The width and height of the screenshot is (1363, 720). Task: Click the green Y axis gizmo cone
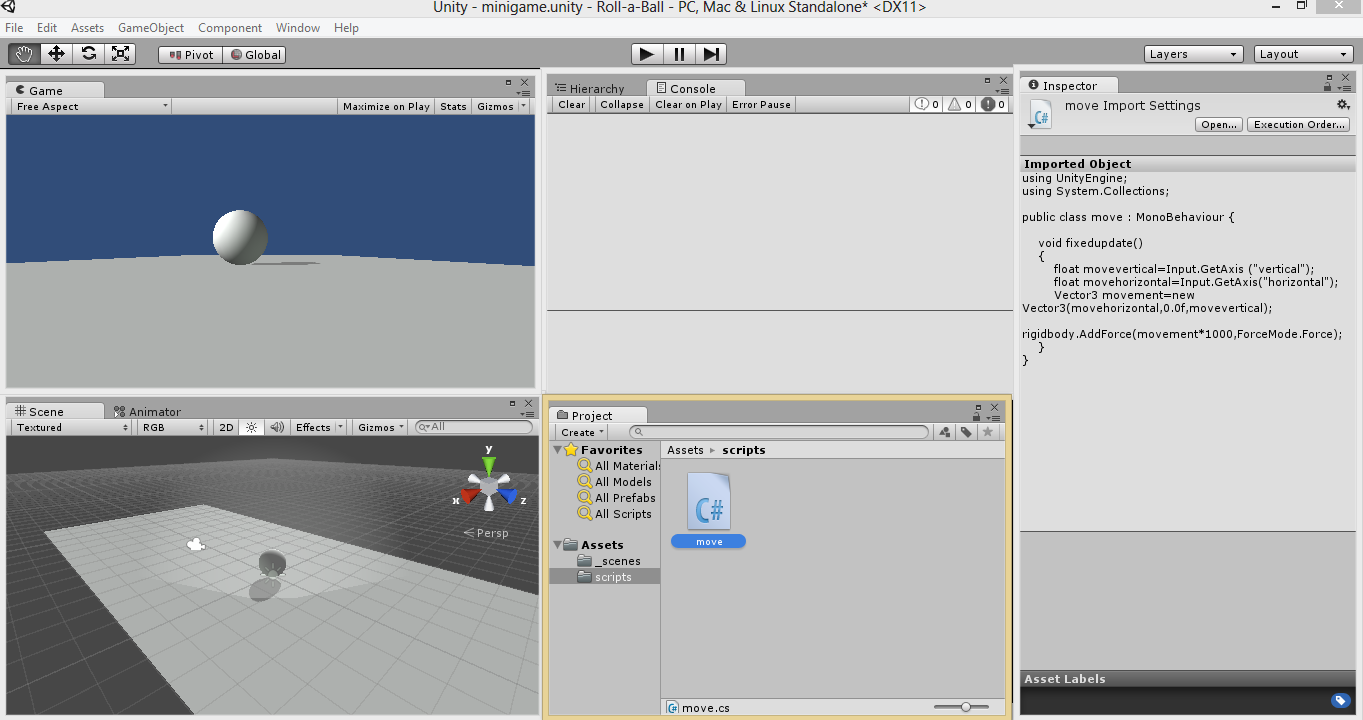tap(489, 466)
